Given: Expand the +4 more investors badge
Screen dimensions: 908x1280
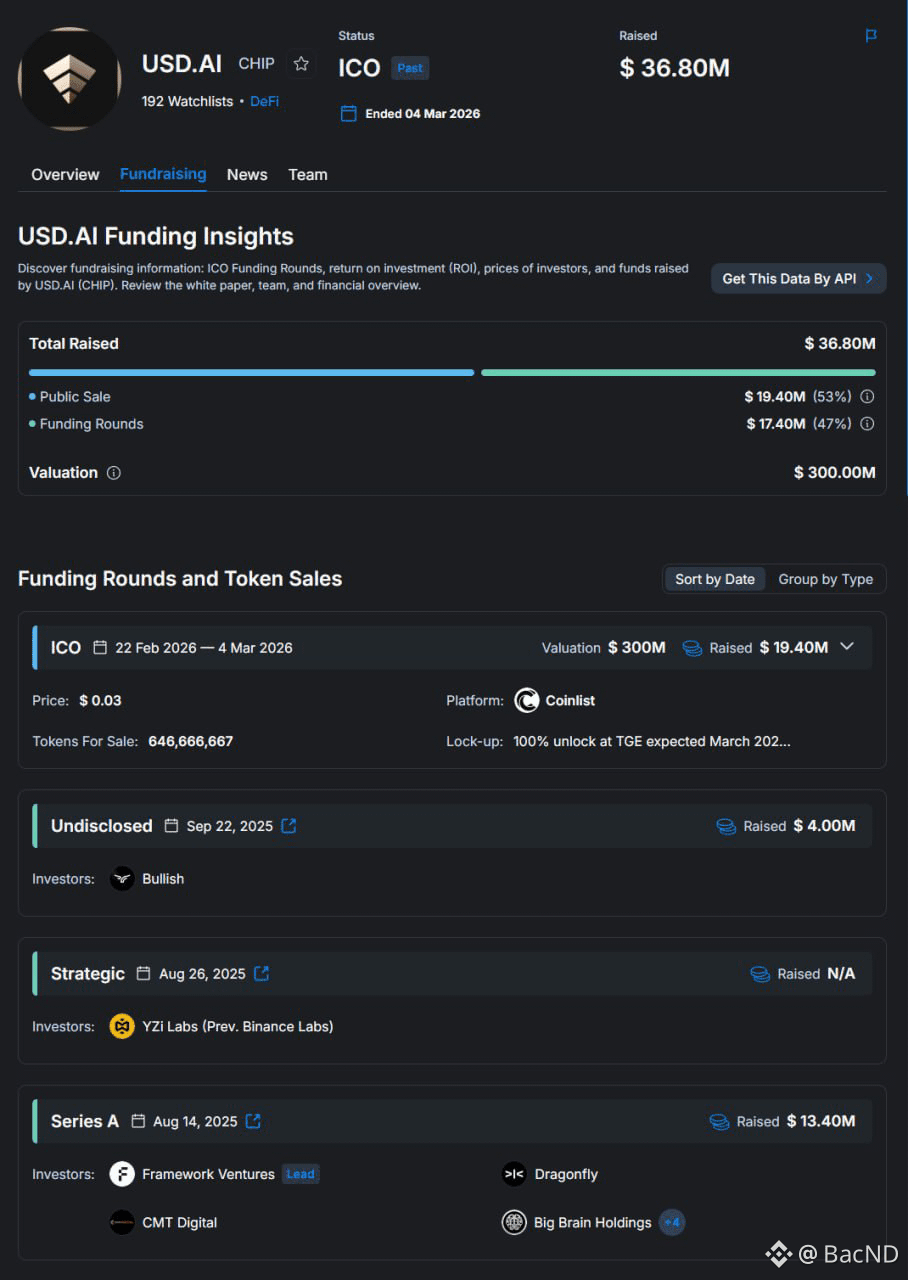Looking at the screenshot, I should pyautogui.click(x=672, y=1222).
